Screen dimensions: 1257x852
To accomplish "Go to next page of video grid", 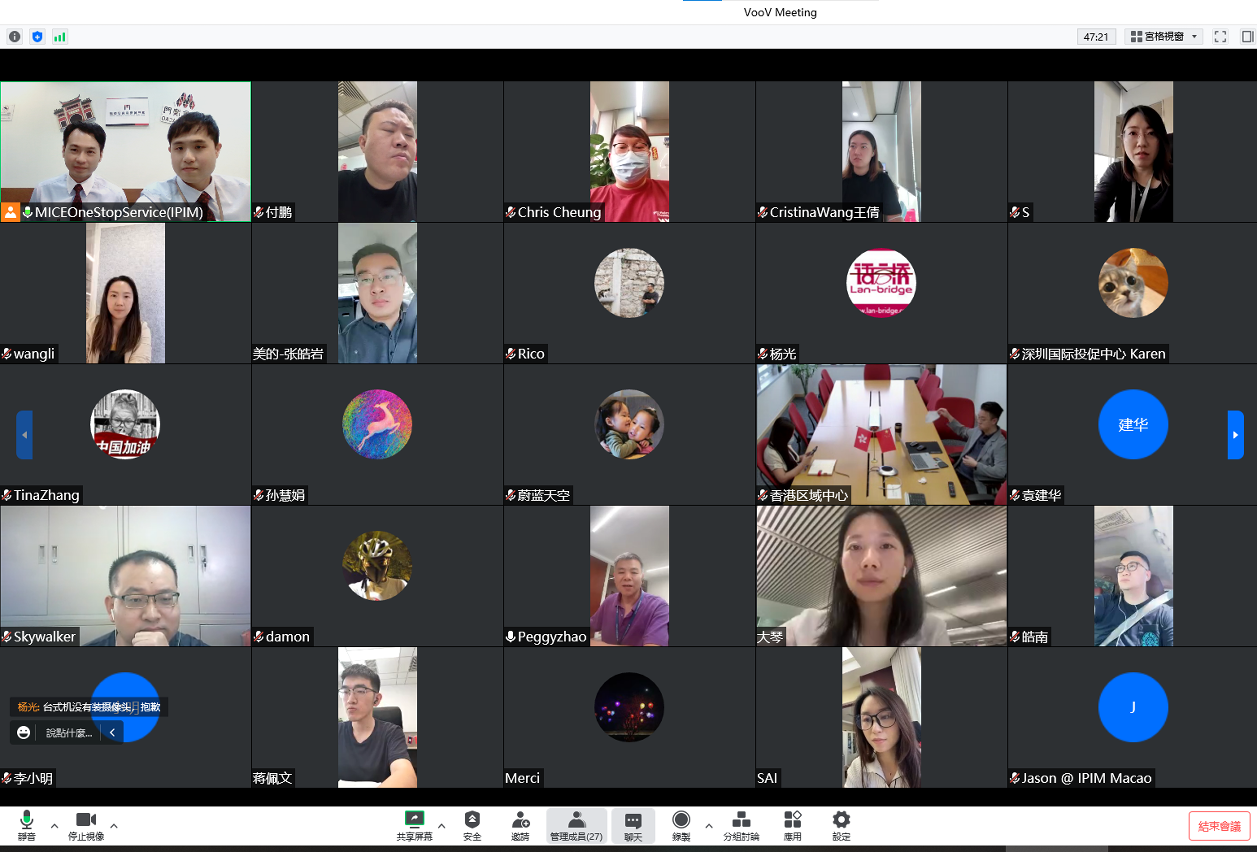I will (x=1235, y=435).
